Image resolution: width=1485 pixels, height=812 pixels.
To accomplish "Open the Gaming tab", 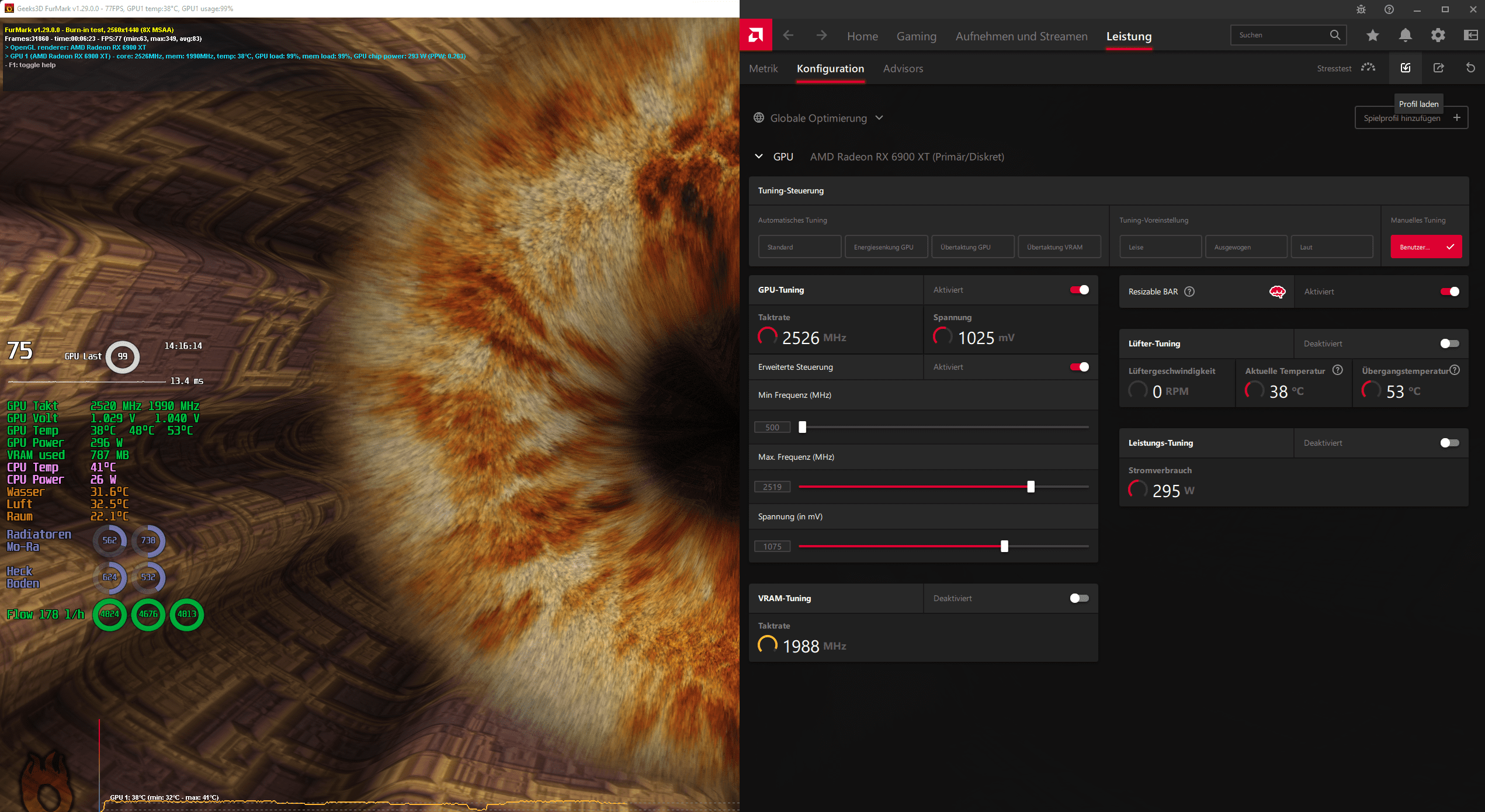I will coord(916,36).
